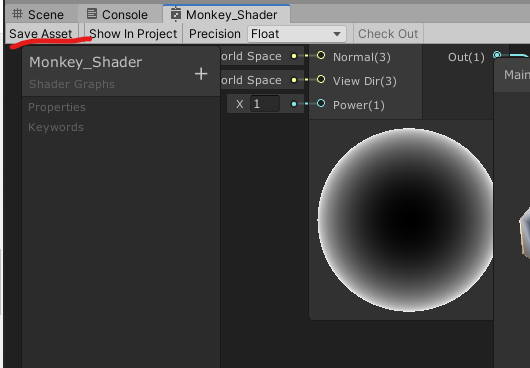The height and width of the screenshot is (368, 530).
Task: Select the Keywords section label
Action: pos(56,127)
